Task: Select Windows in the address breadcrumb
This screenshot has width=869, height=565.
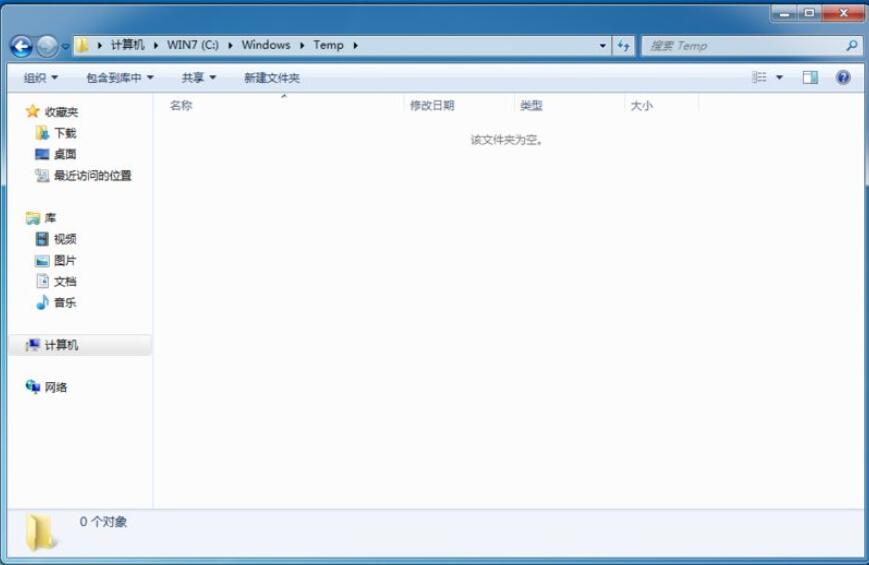Action: 266,45
